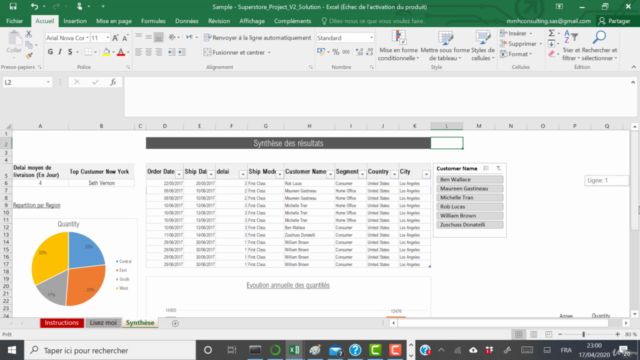Click the red font color swatch
The width and height of the screenshot is (640, 360).
coord(121,52)
